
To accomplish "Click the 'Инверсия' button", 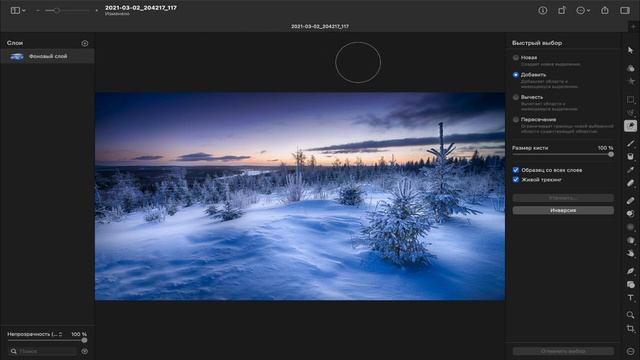I will (x=563, y=210).
